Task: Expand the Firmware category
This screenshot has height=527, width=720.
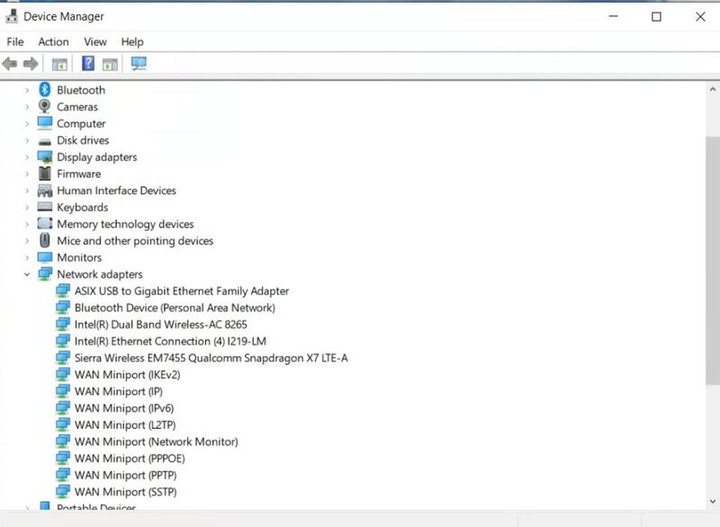Action: tap(27, 174)
